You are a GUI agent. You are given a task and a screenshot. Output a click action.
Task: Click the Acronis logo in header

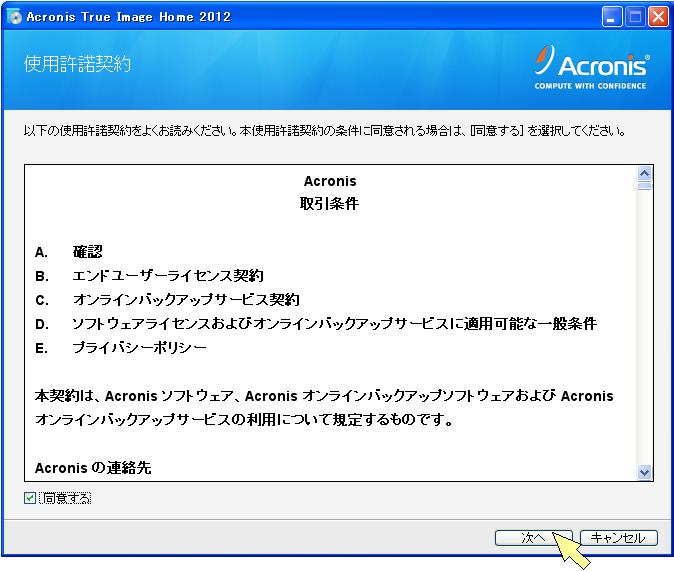(592, 67)
